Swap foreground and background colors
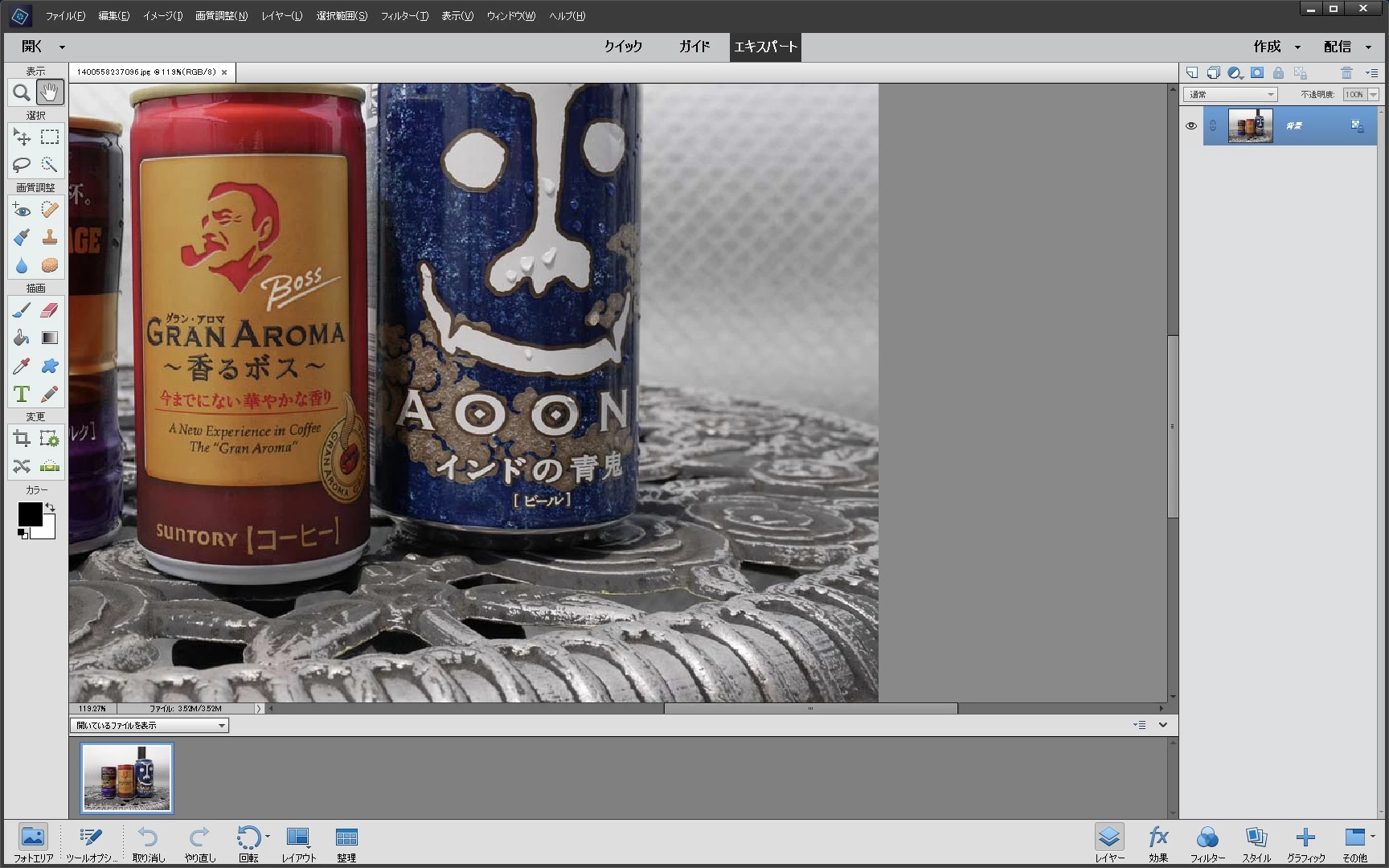The height and width of the screenshot is (868, 1389). (x=51, y=507)
